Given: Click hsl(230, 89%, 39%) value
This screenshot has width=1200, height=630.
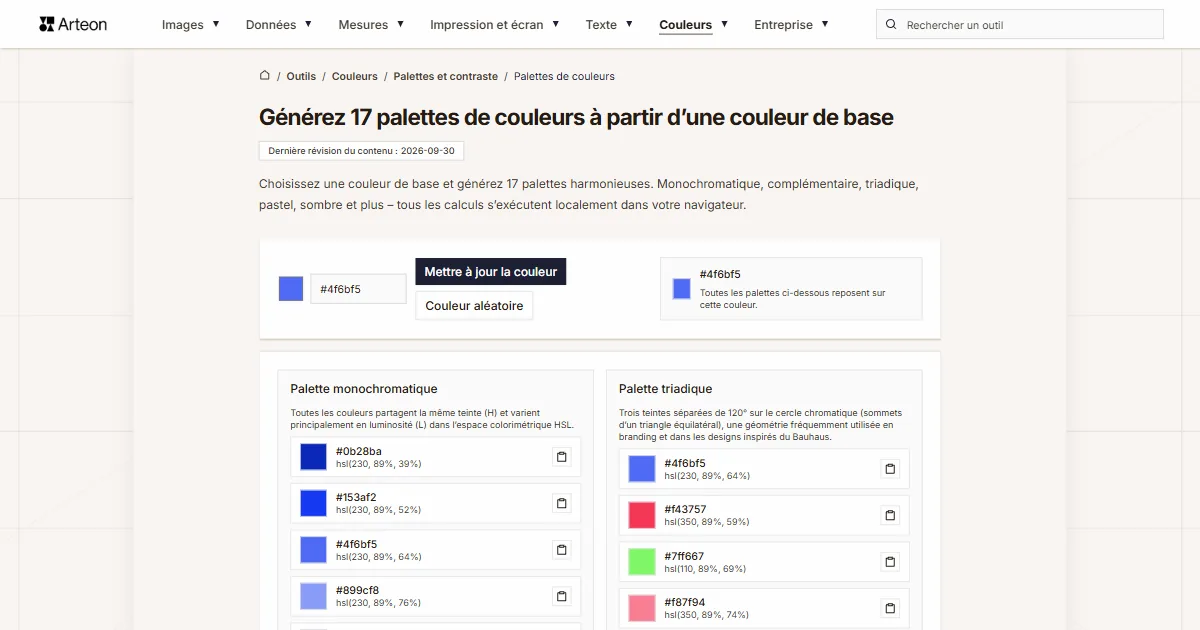Looking at the screenshot, I should coord(378,464).
